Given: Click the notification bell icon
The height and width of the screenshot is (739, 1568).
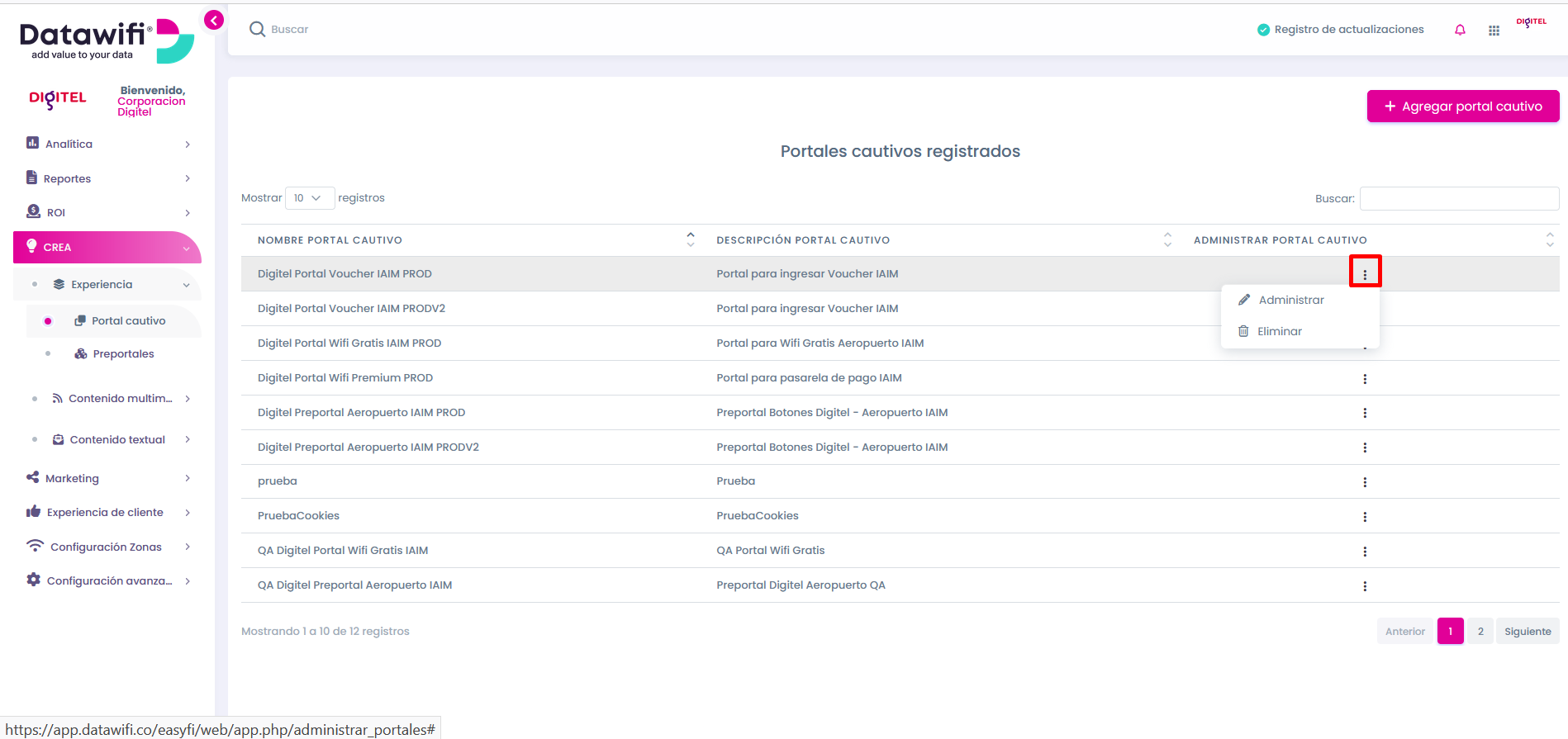Looking at the screenshot, I should 1460,30.
